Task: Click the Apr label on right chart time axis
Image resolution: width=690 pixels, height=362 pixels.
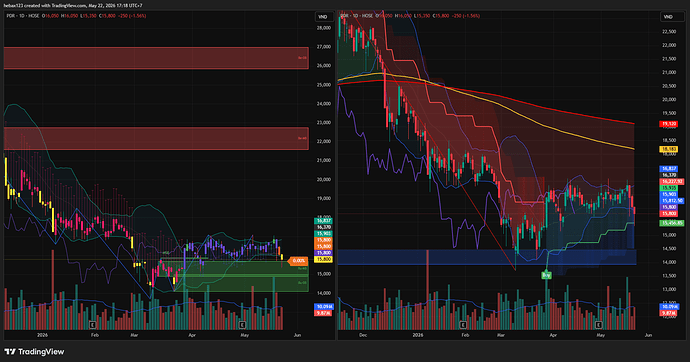Action: tap(553, 335)
